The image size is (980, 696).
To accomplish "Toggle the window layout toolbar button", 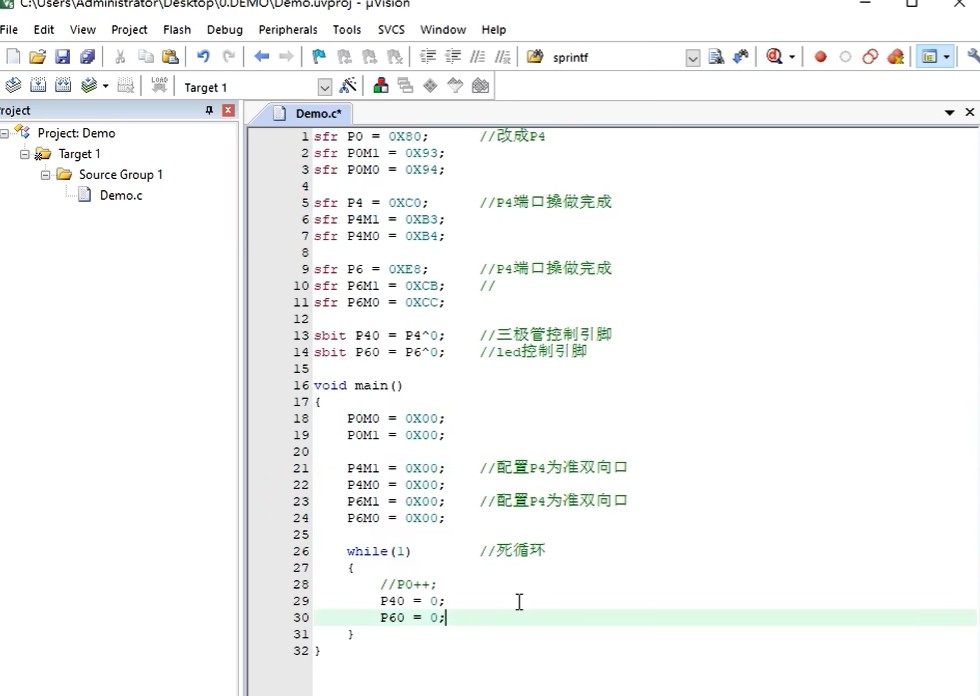I will (929, 57).
